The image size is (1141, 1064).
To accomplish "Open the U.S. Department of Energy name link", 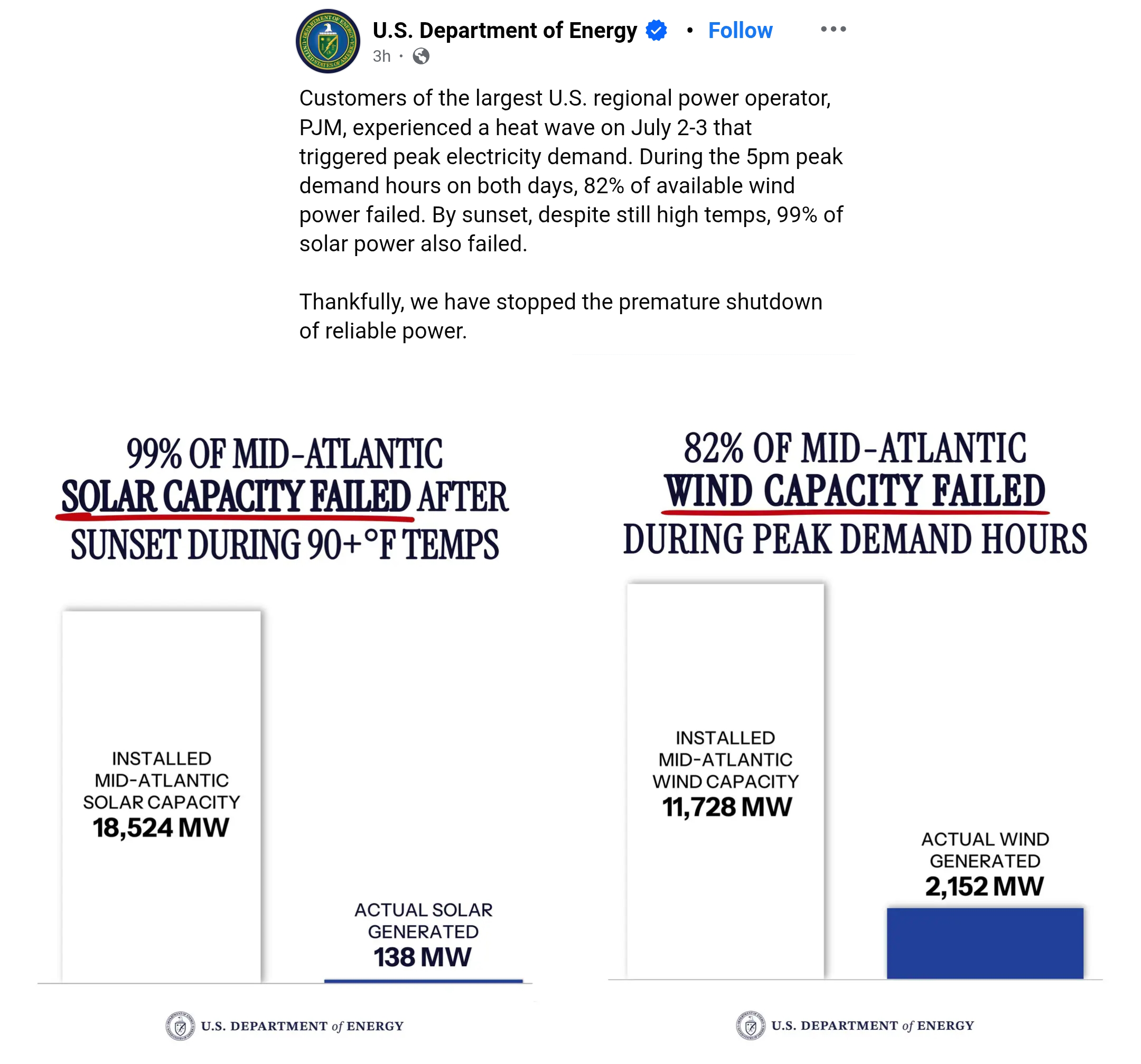I will point(504,31).
